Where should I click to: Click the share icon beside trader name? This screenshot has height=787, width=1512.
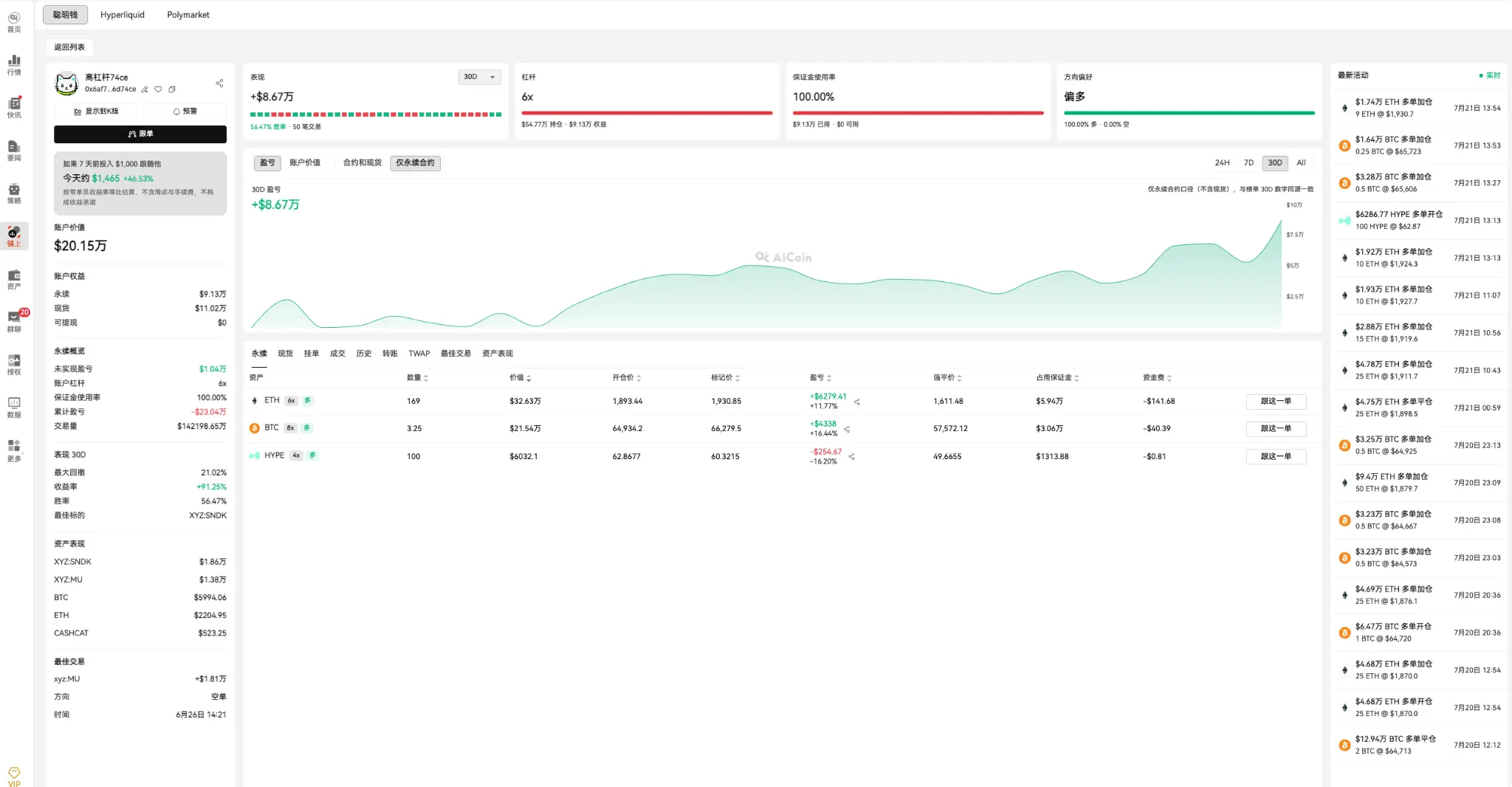[x=219, y=83]
